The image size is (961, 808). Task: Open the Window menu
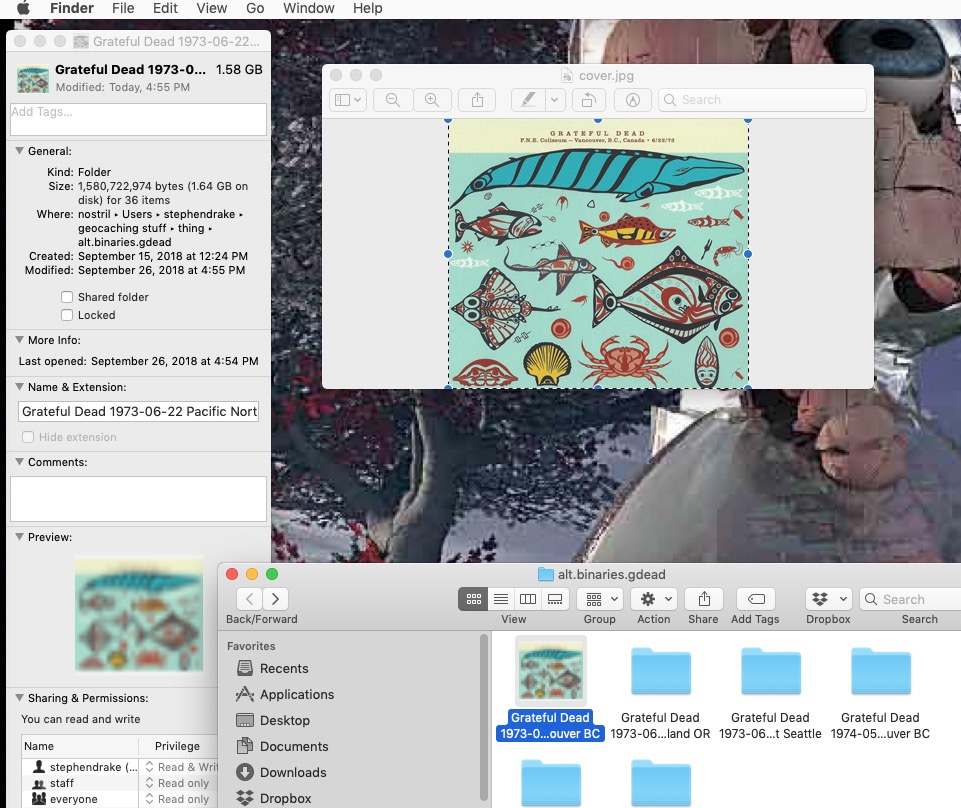click(308, 8)
